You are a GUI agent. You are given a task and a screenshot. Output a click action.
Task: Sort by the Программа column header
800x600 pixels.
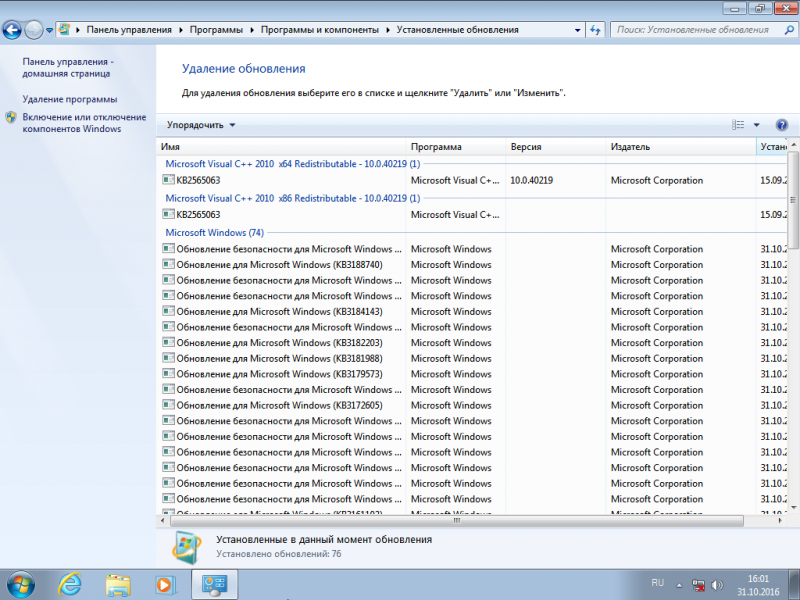point(456,147)
